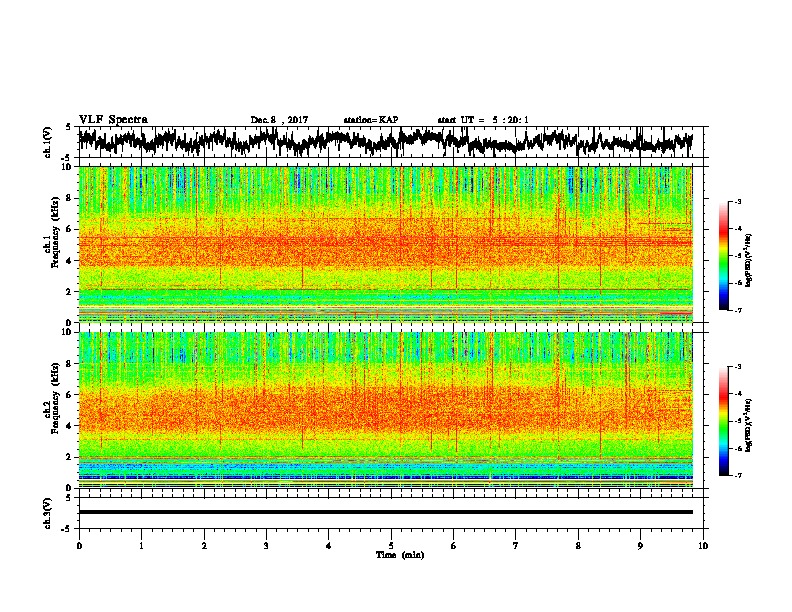Click the ch.2 spectrogram color scale bar

click(723, 421)
